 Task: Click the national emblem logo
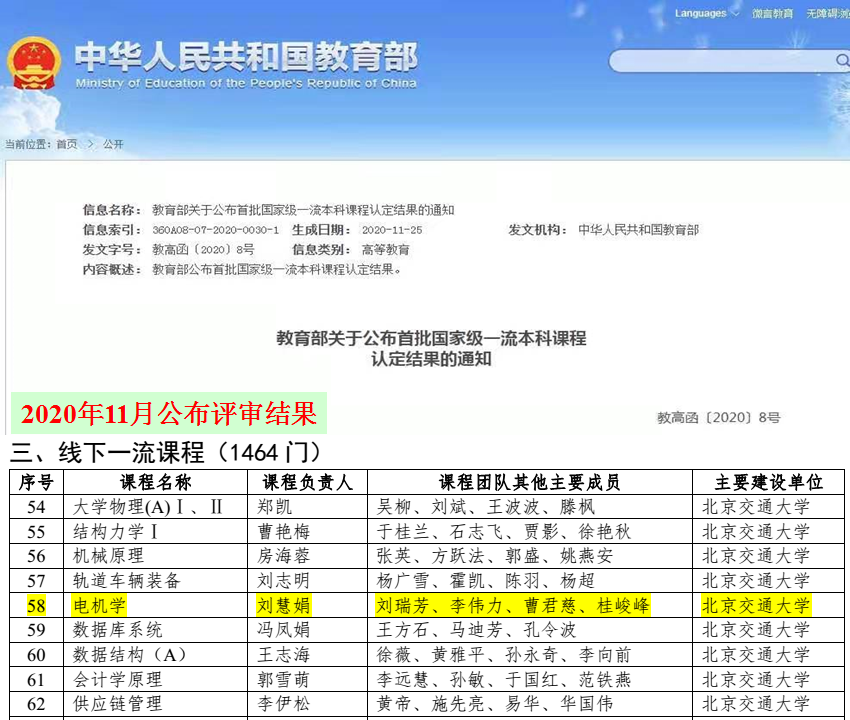[x=34, y=64]
